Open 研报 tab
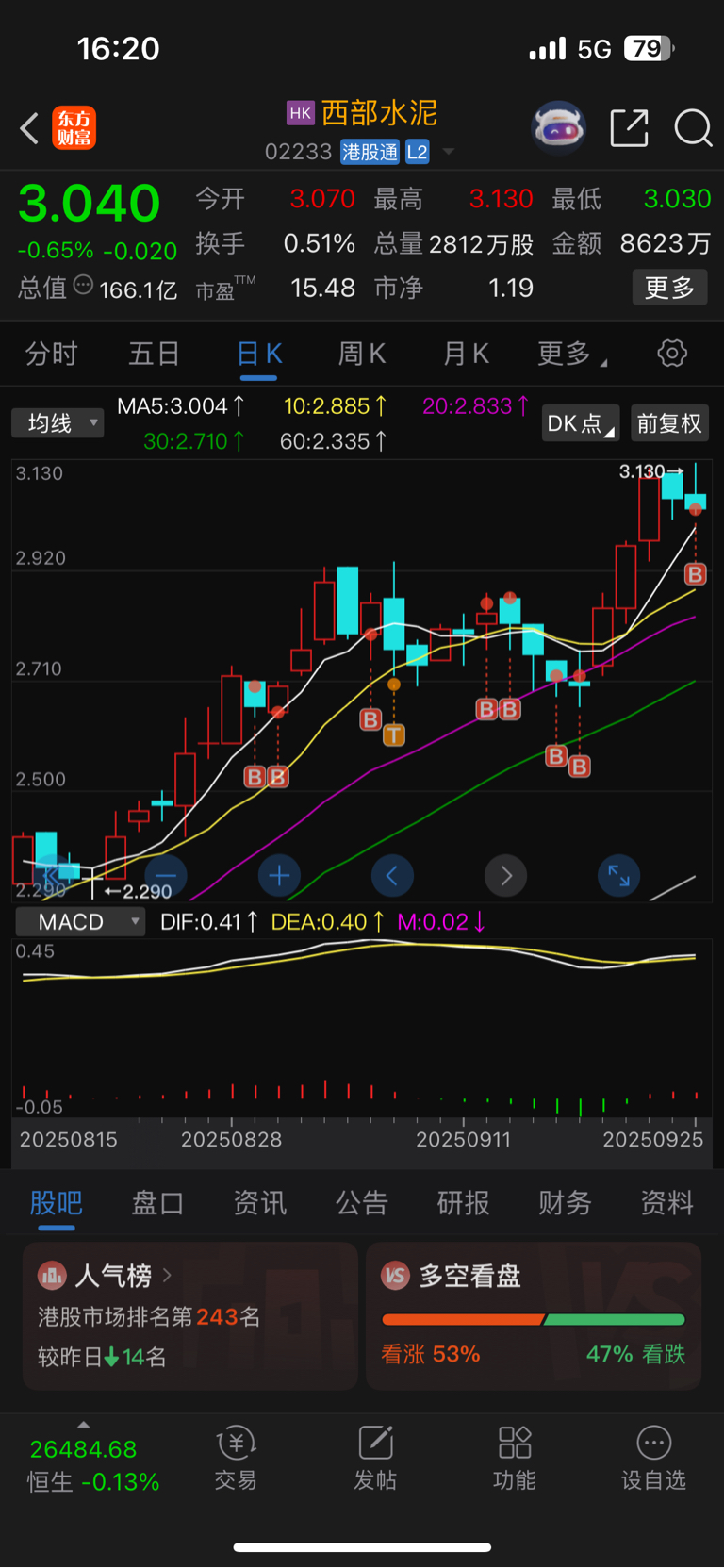The height and width of the screenshot is (1568, 724). (x=463, y=1203)
